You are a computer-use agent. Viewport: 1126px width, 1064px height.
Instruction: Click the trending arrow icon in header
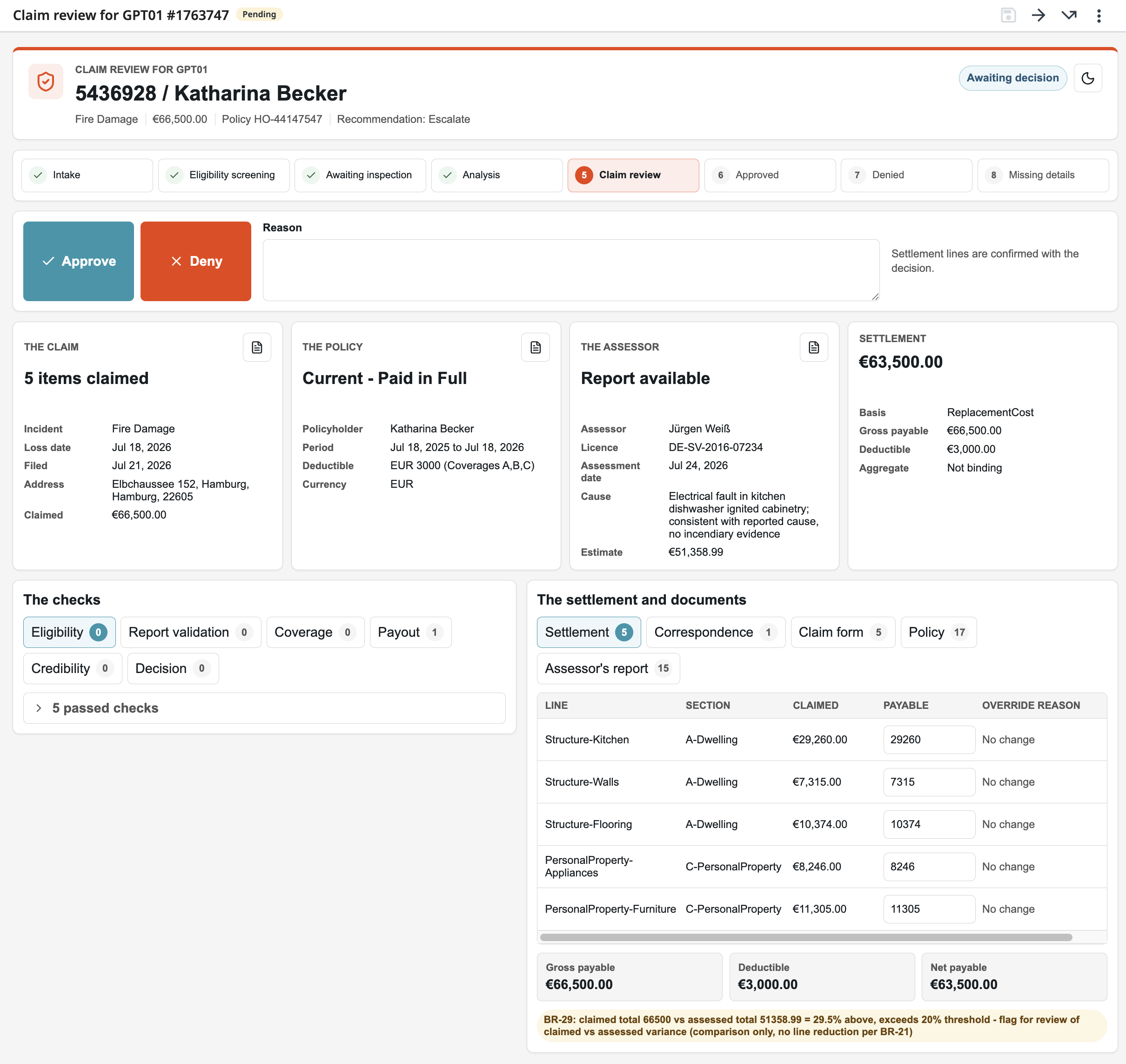tap(1069, 15)
